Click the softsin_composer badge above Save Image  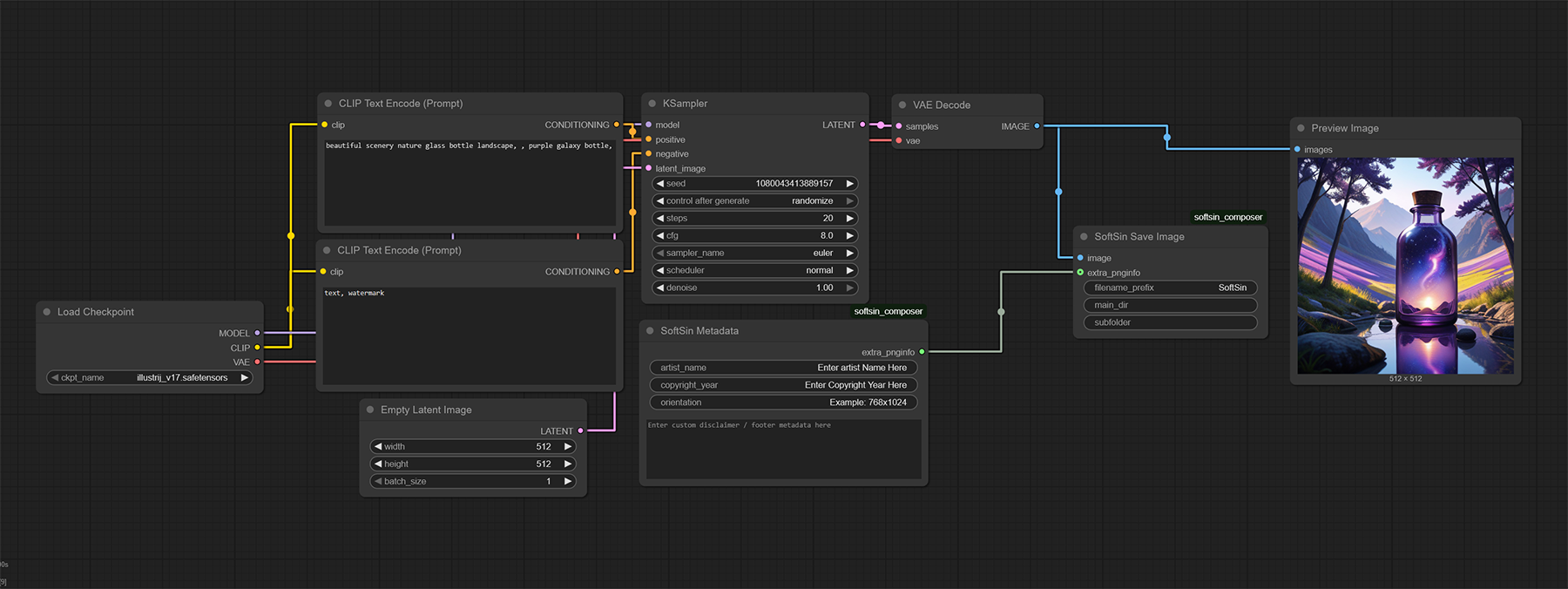pos(1227,217)
